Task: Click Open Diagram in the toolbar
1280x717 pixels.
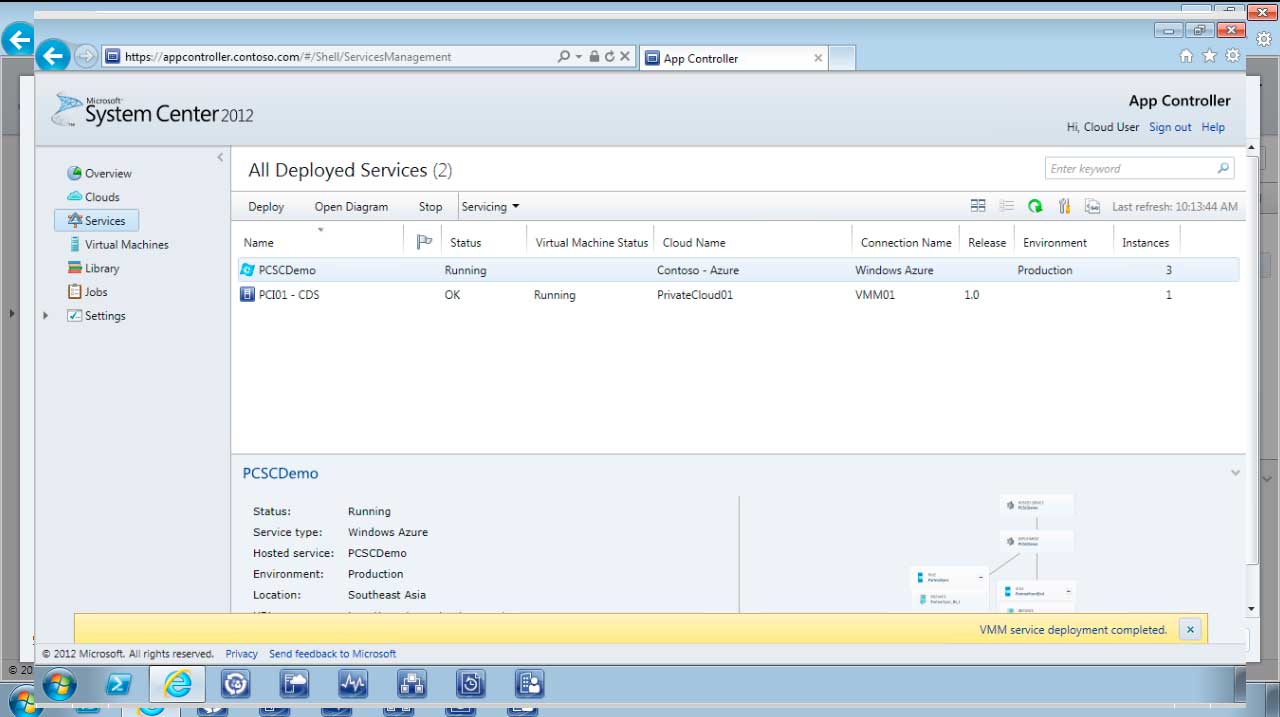Action: (x=351, y=207)
